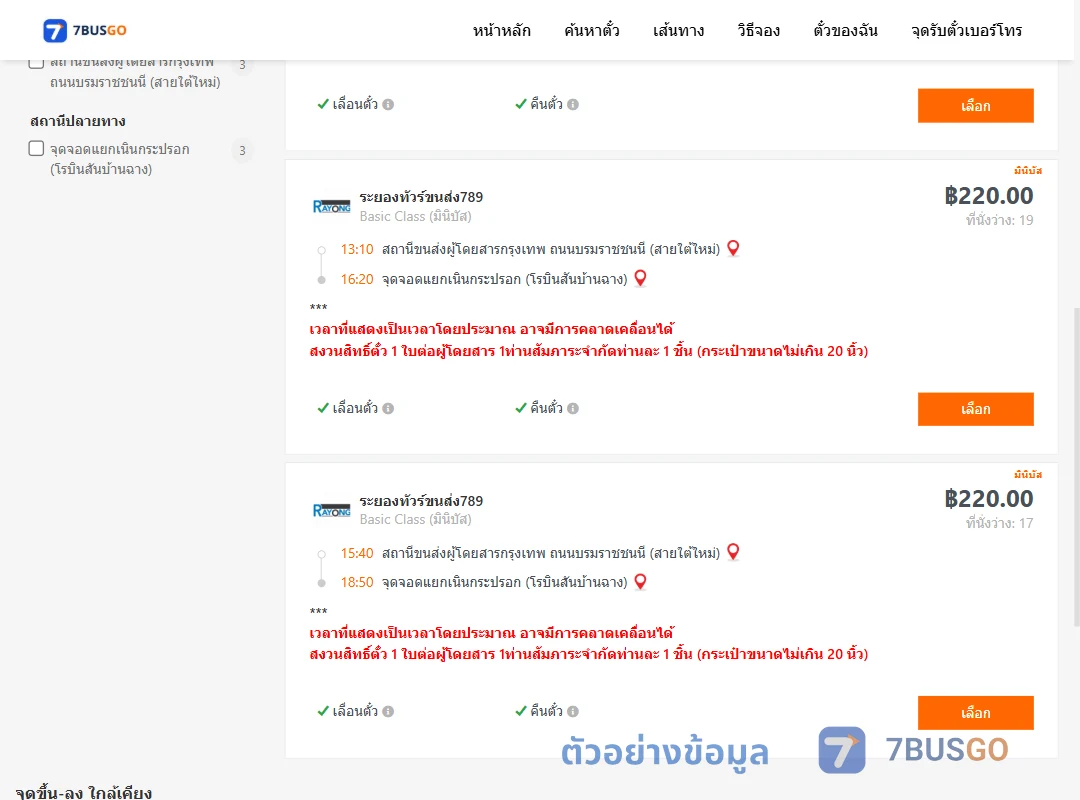Click สถานีปลายทาง filter heading
Screen dimensions: 1080x800
coord(78,121)
